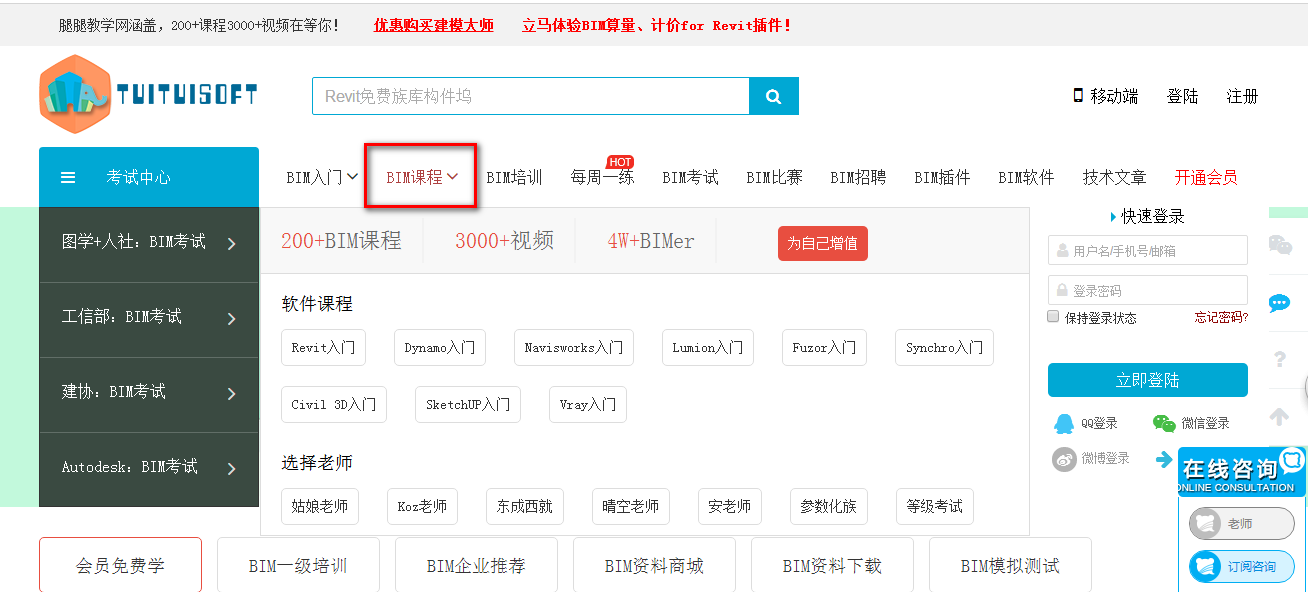This screenshot has height=592, width=1308.
Task: Select the Civil 3D入门 course tag
Action: [x=334, y=404]
